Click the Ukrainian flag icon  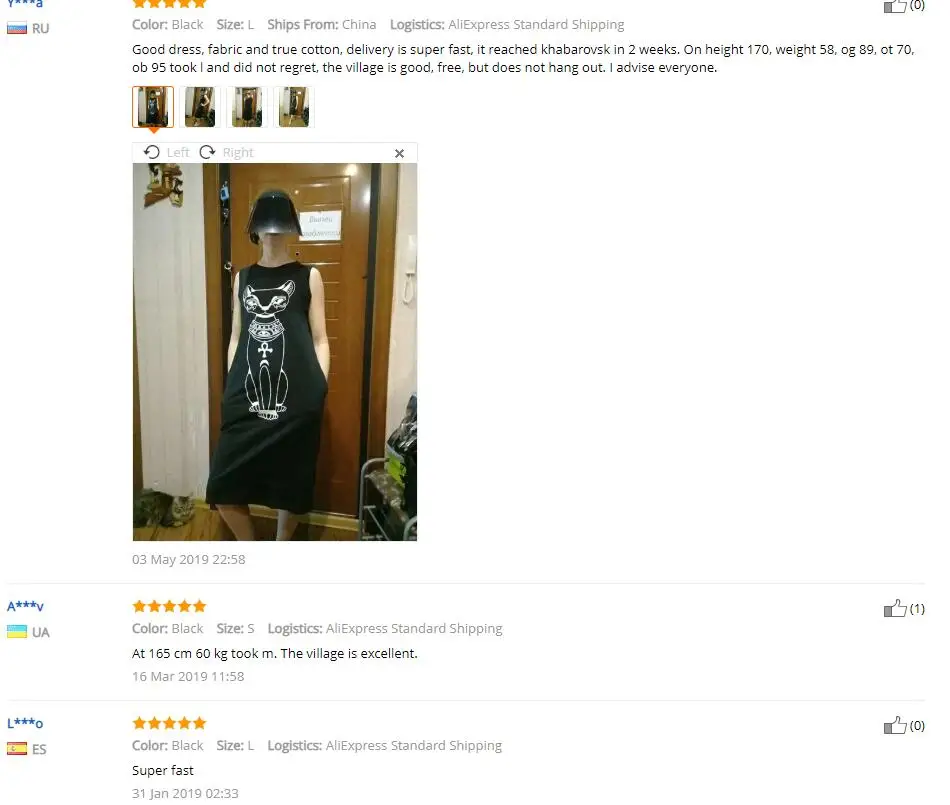(x=17, y=632)
